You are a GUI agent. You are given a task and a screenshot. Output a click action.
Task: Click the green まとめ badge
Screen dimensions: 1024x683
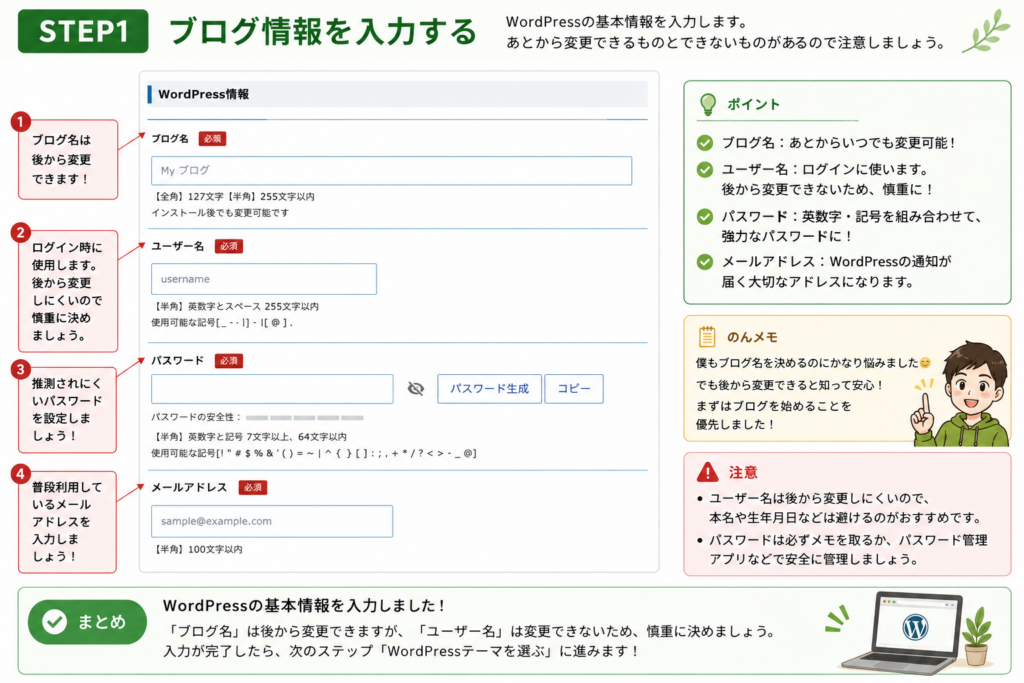(87, 622)
